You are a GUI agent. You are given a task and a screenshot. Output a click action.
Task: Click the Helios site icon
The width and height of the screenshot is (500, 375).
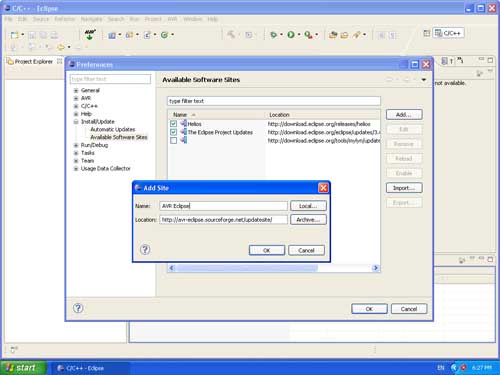pyautogui.click(x=183, y=123)
